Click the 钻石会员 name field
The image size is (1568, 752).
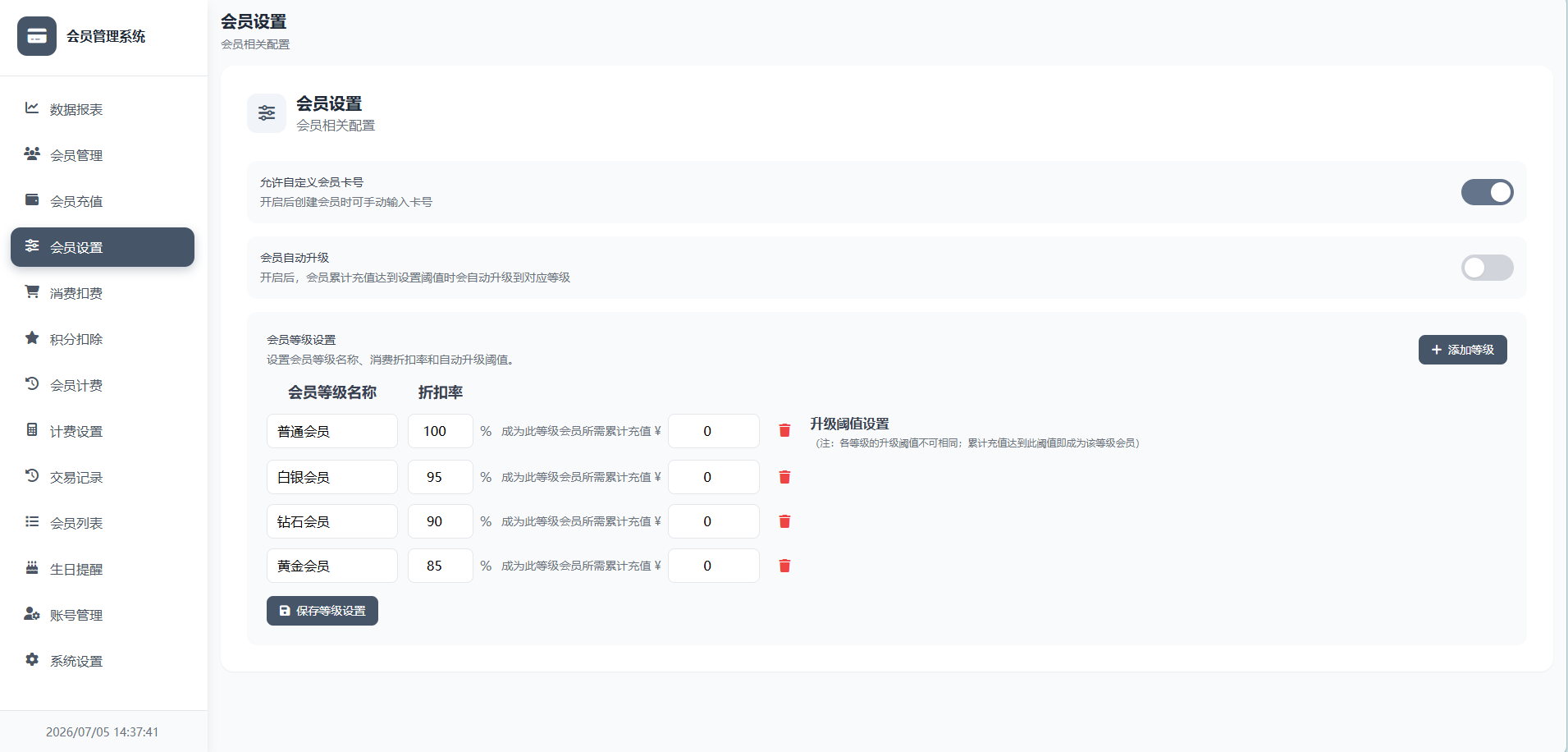(332, 521)
